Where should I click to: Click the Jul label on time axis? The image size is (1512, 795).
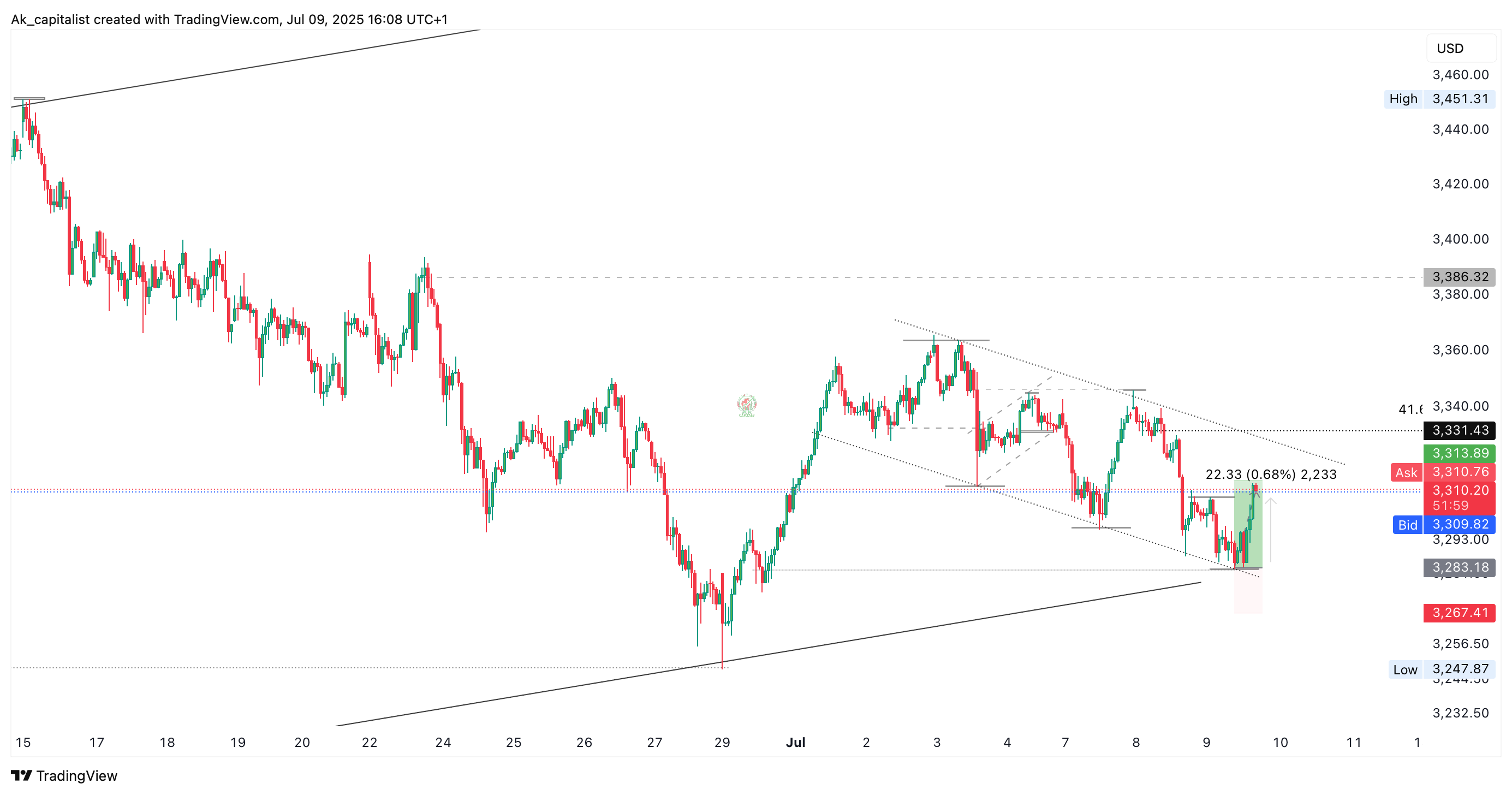795,742
